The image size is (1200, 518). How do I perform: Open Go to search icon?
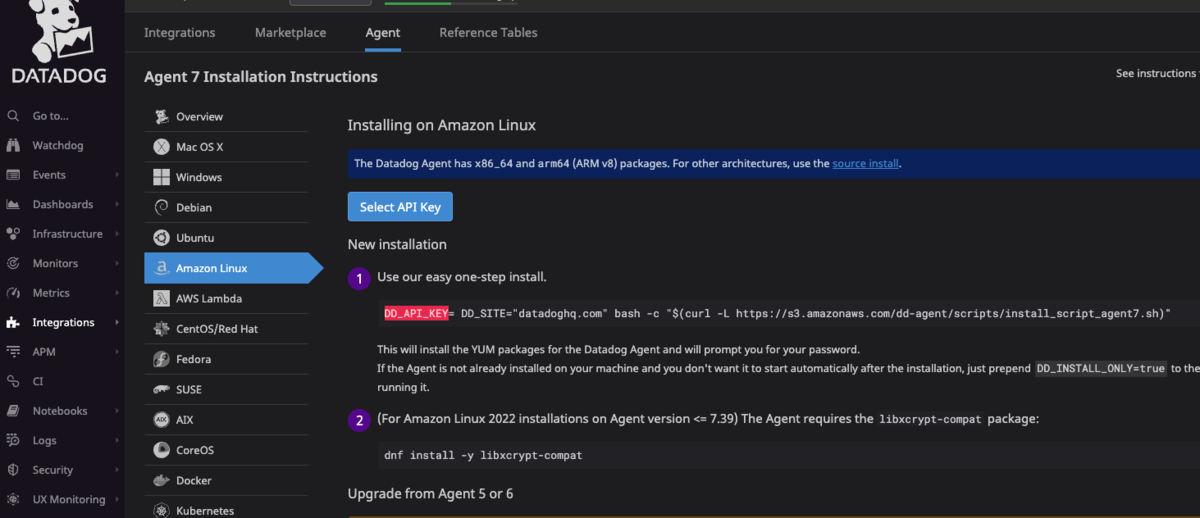13,116
